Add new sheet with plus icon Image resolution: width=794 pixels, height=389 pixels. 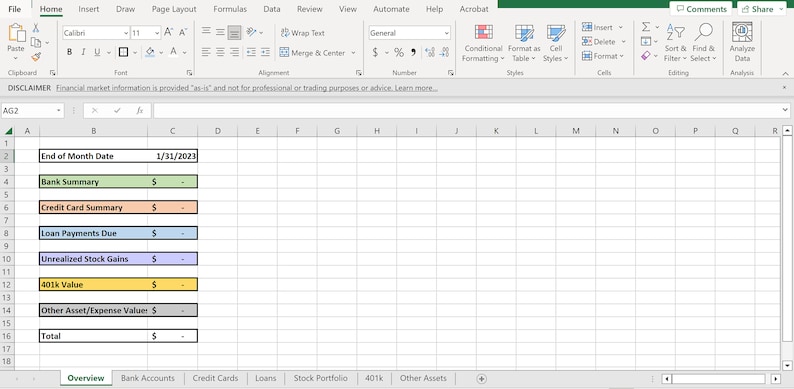482,379
